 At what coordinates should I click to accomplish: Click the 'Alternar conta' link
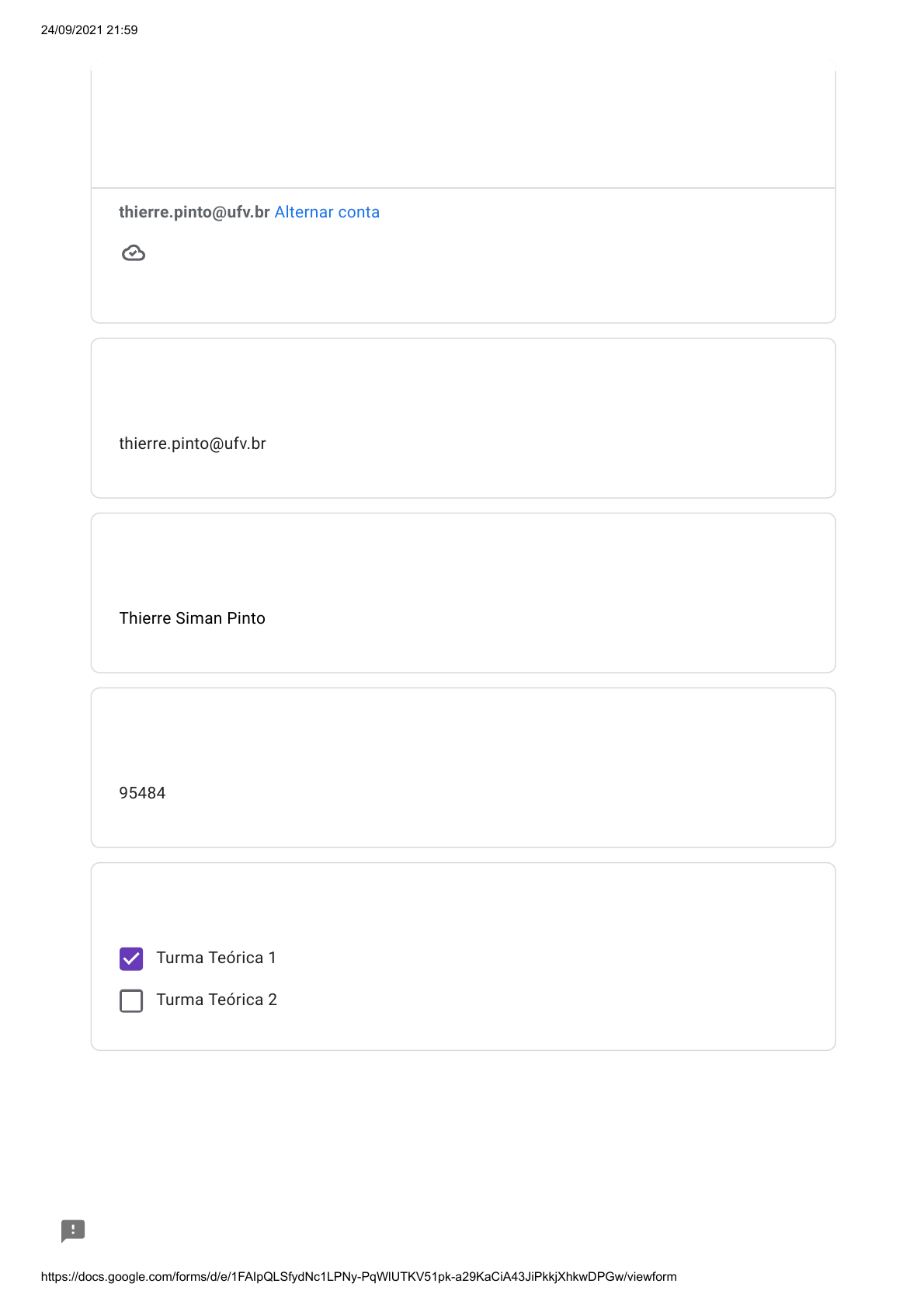pos(327,212)
